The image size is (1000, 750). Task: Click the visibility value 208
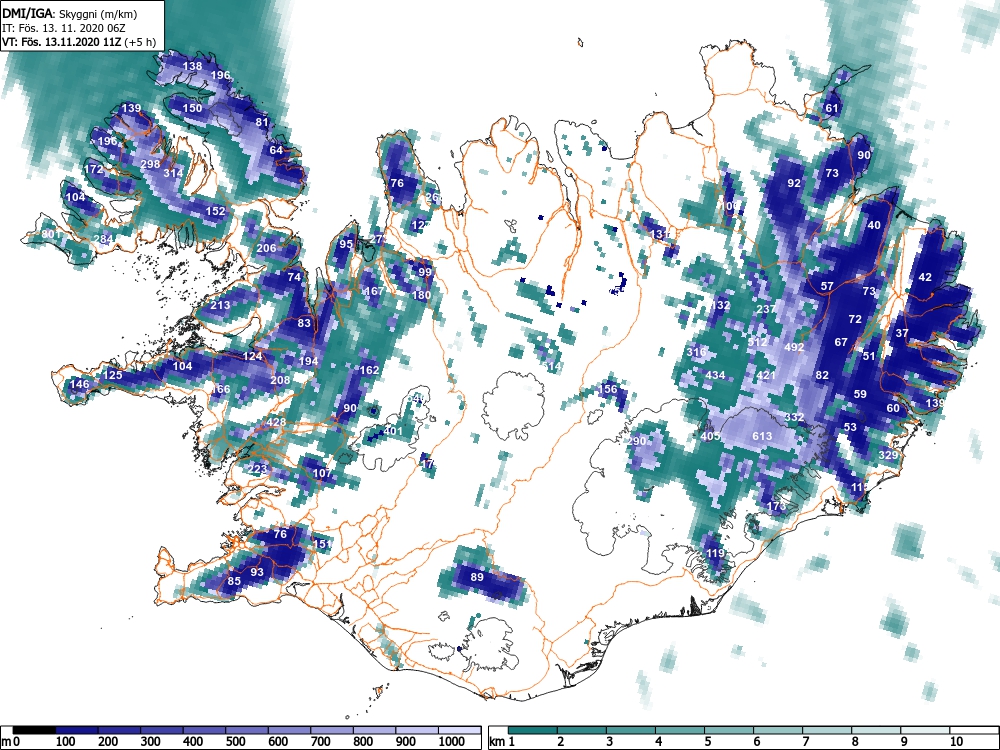tap(280, 380)
